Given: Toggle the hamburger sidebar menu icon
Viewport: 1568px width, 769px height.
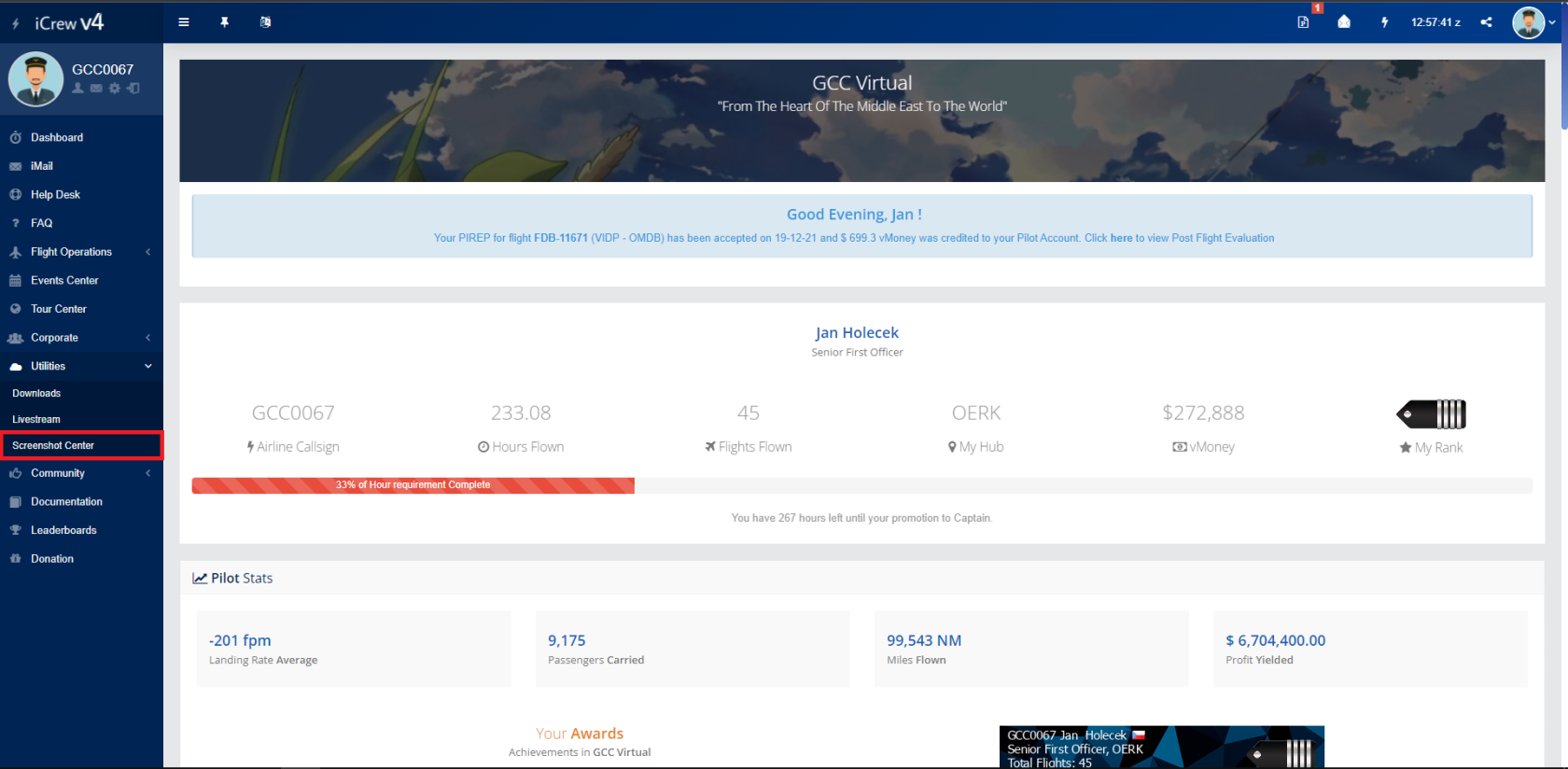Looking at the screenshot, I should [184, 22].
